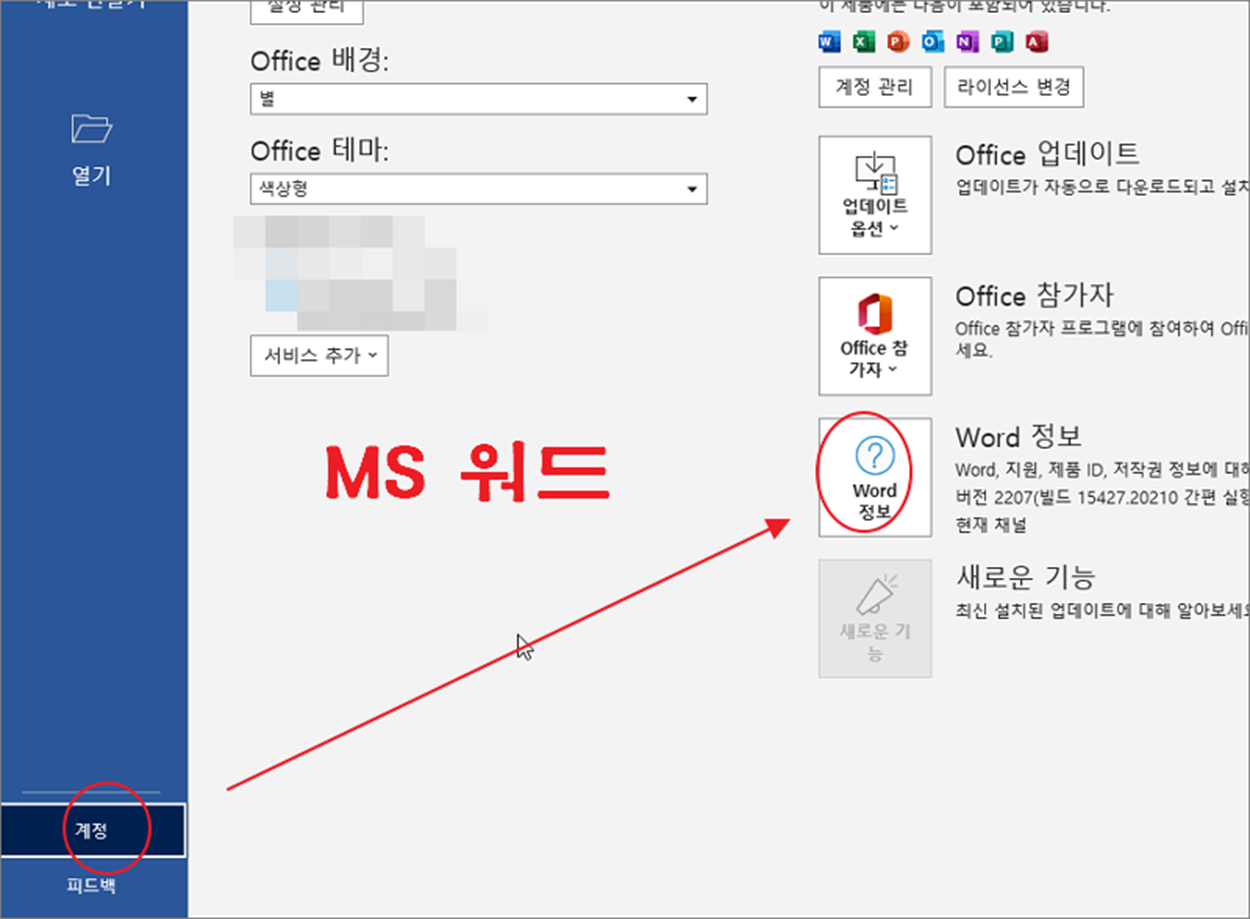1250x919 pixels.
Task: Click the Publisher product icon
Action: click(x=1001, y=41)
